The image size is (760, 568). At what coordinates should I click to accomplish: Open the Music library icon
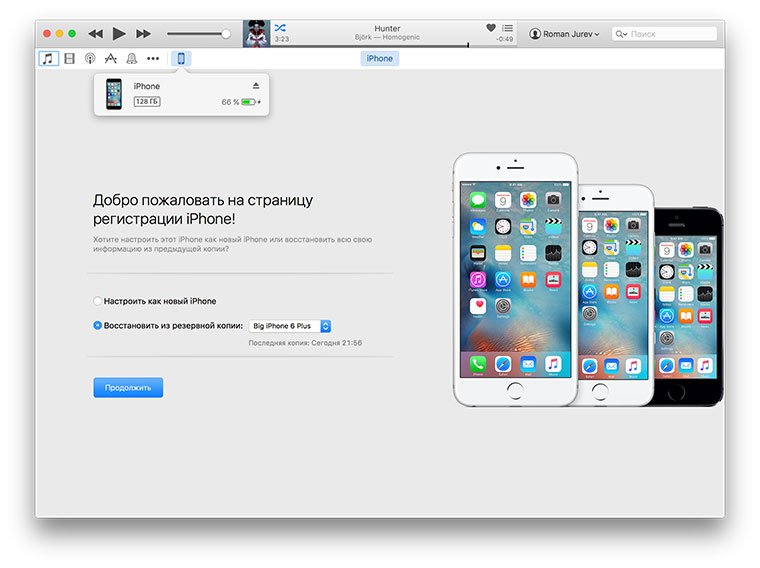click(x=48, y=59)
